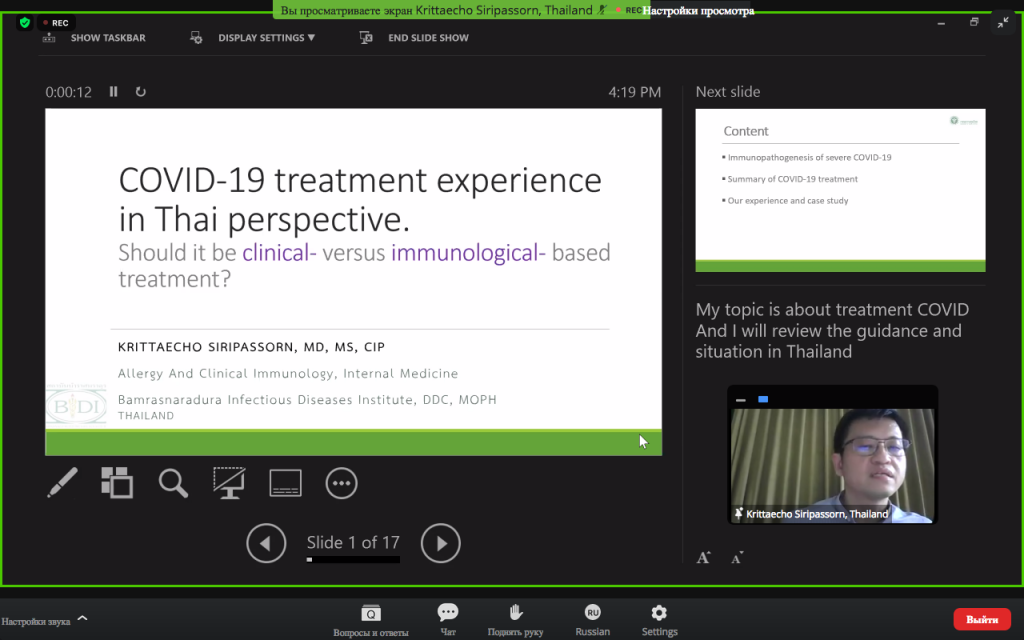1024x640 pixels.
Task: Expand the Настройки звука audio arrow
Action: [82, 618]
